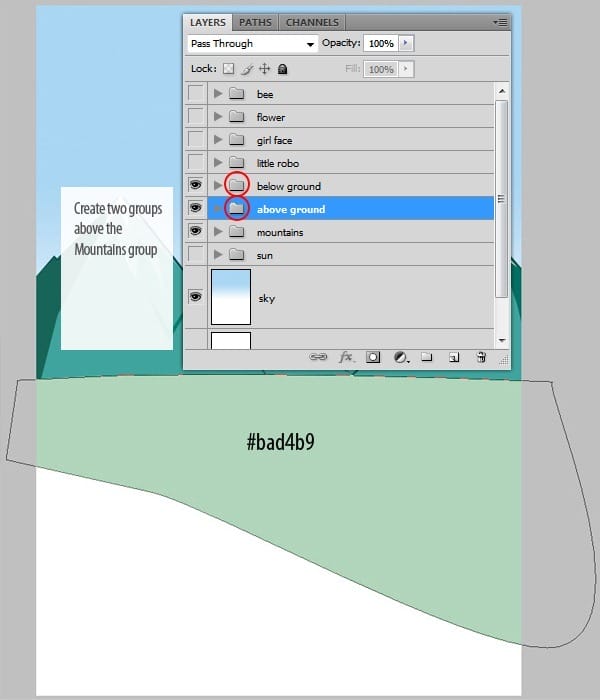Screen dimensions: 600x700
Task: Click the lock all padlock icon
Action: pyautogui.click(x=283, y=69)
